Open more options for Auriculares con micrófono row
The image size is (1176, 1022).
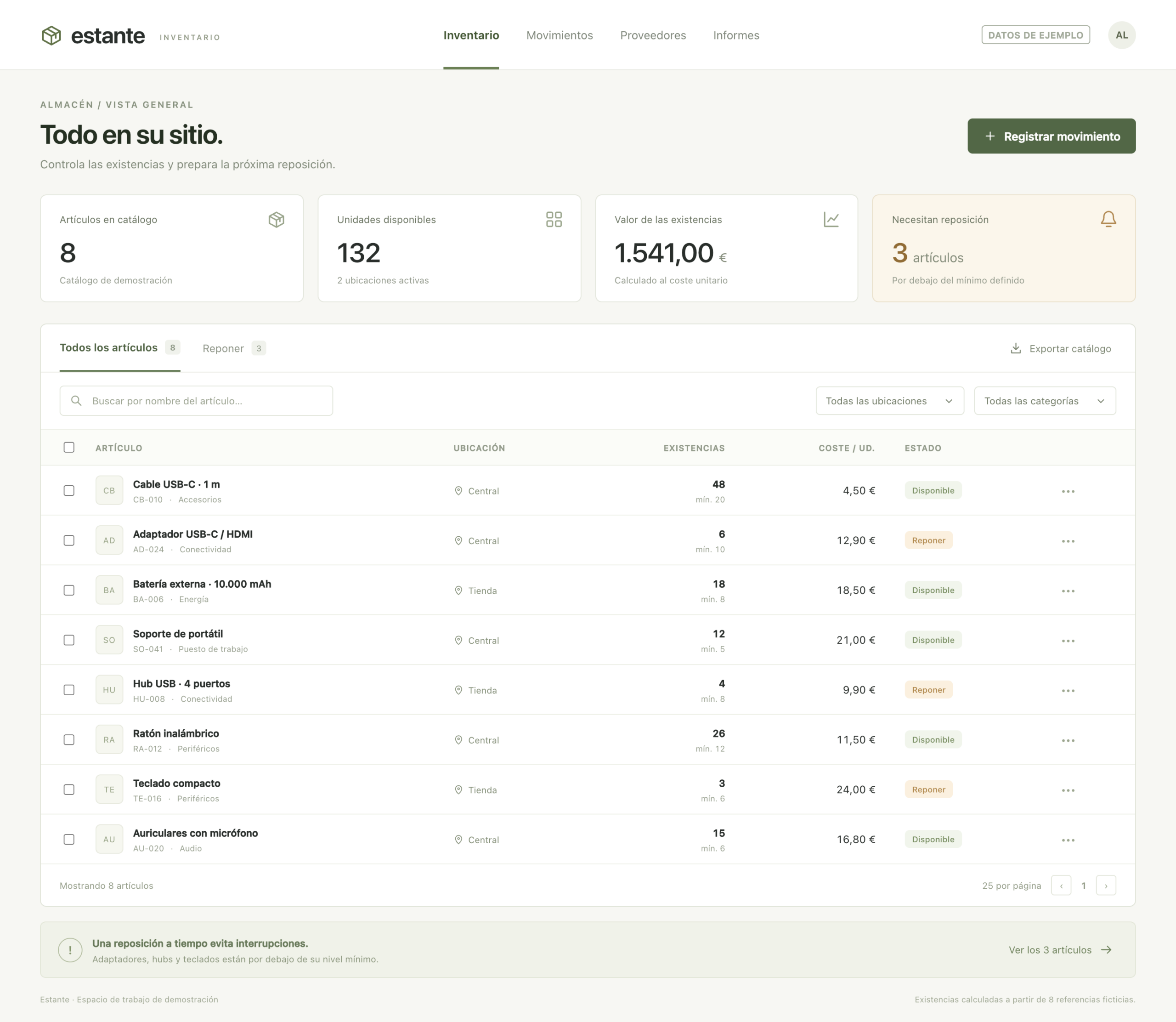pos(1068,840)
